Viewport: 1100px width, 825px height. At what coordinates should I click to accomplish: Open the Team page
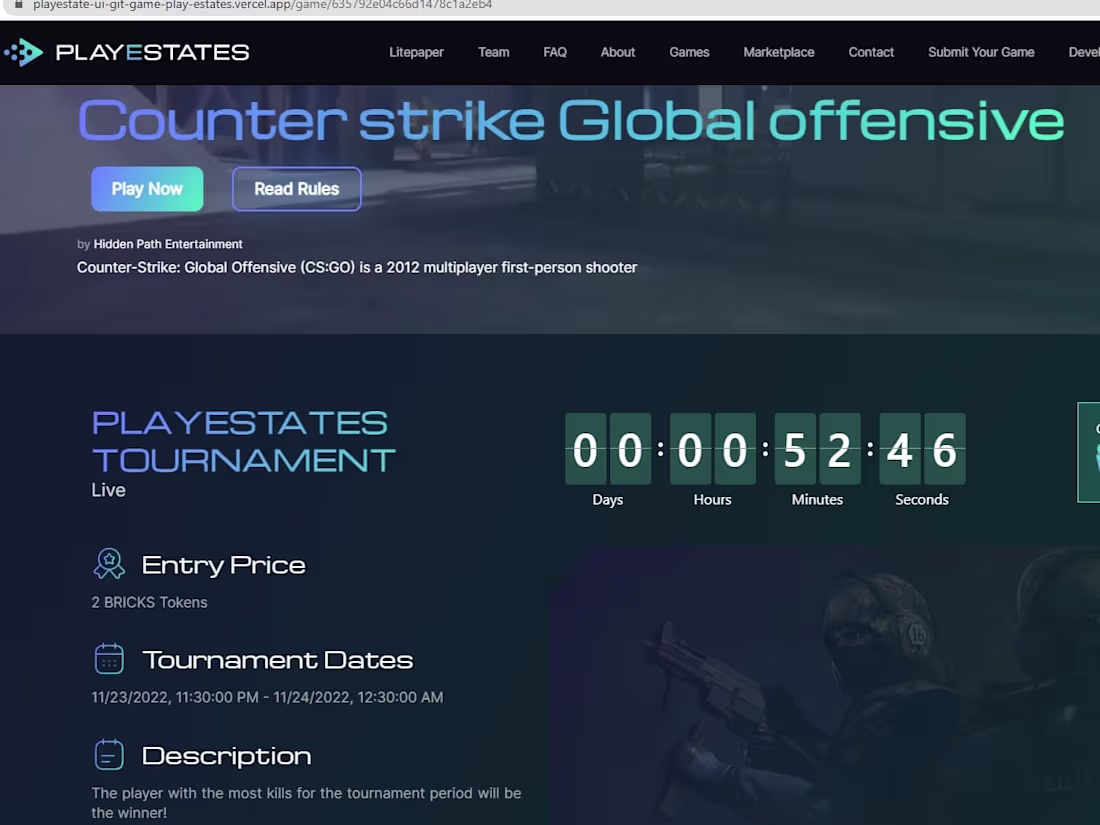click(493, 52)
